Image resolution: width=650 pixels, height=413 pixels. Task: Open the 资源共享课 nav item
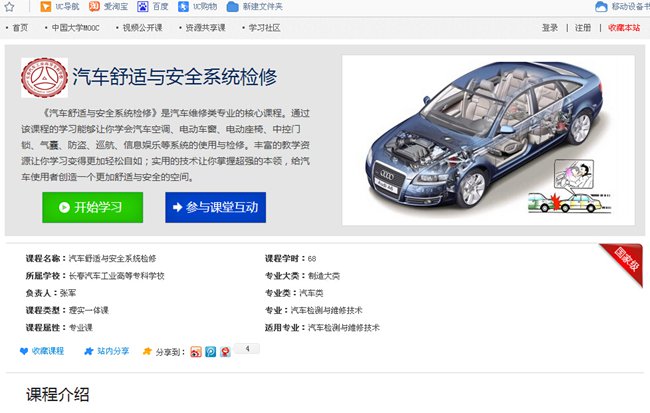click(203, 28)
